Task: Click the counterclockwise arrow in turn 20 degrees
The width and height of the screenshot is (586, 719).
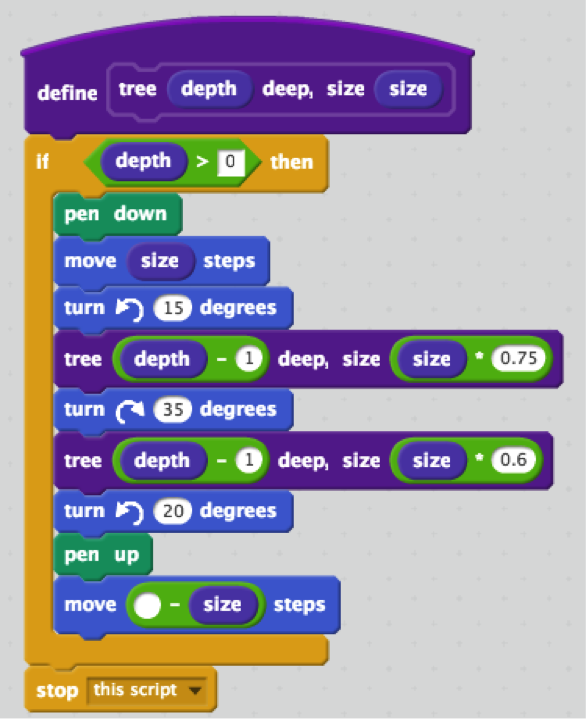Action: pos(130,511)
